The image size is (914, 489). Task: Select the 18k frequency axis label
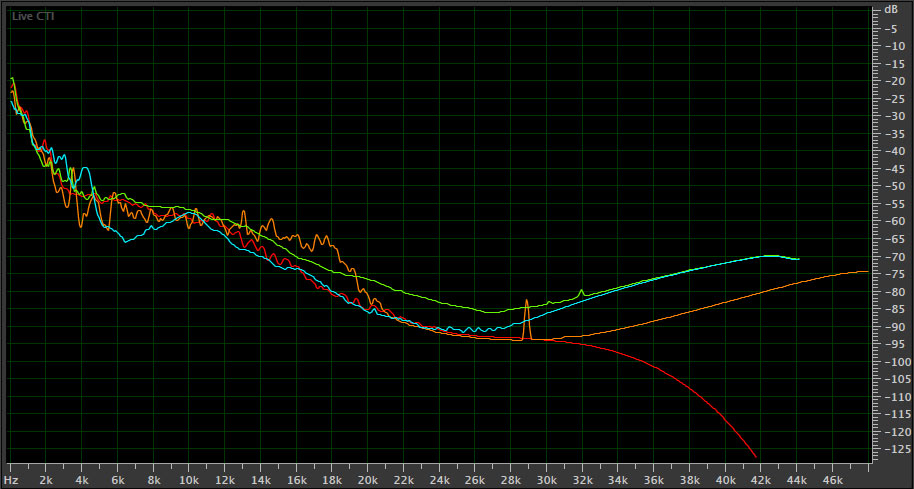tap(332, 481)
